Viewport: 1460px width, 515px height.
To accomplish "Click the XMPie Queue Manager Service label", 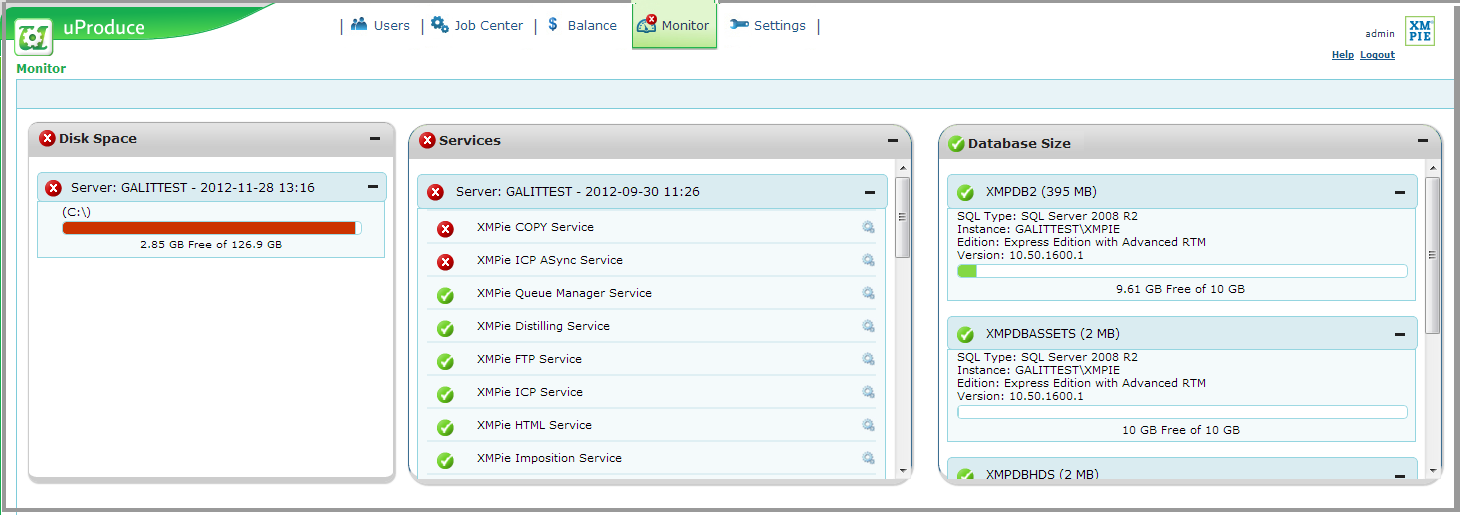I will pyautogui.click(x=564, y=293).
